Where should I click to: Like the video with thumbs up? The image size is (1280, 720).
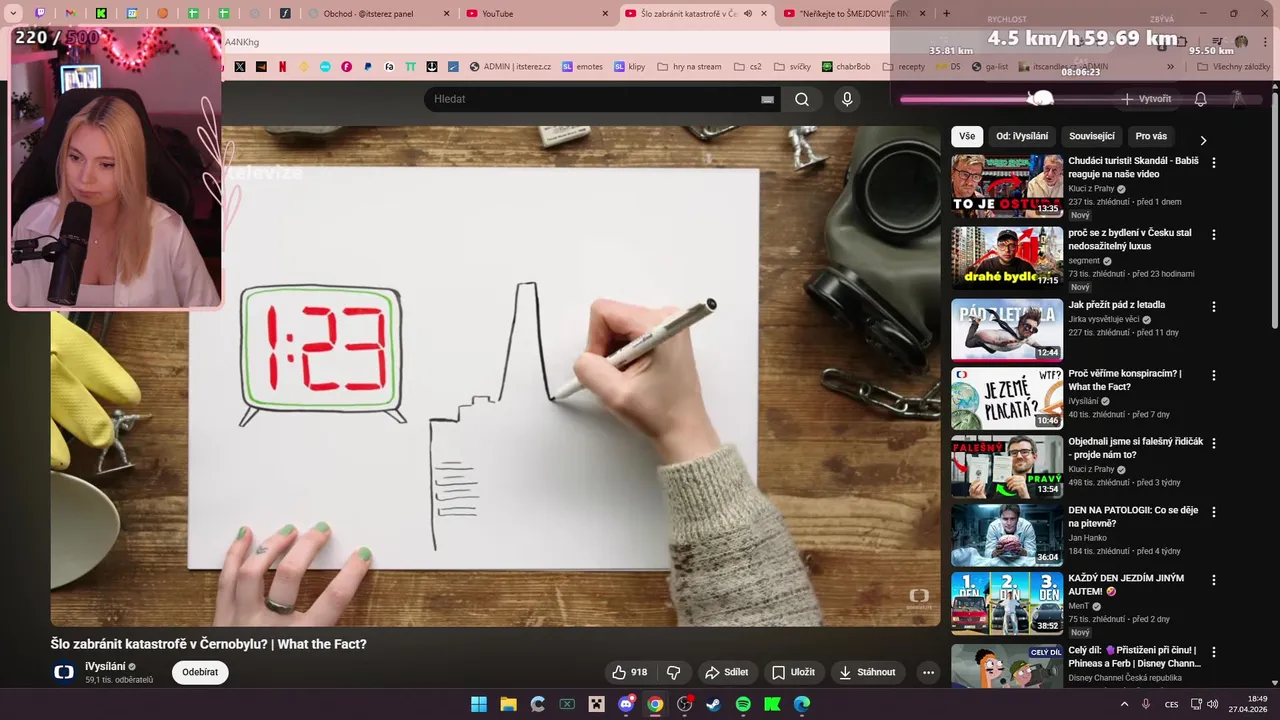tap(630, 672)
